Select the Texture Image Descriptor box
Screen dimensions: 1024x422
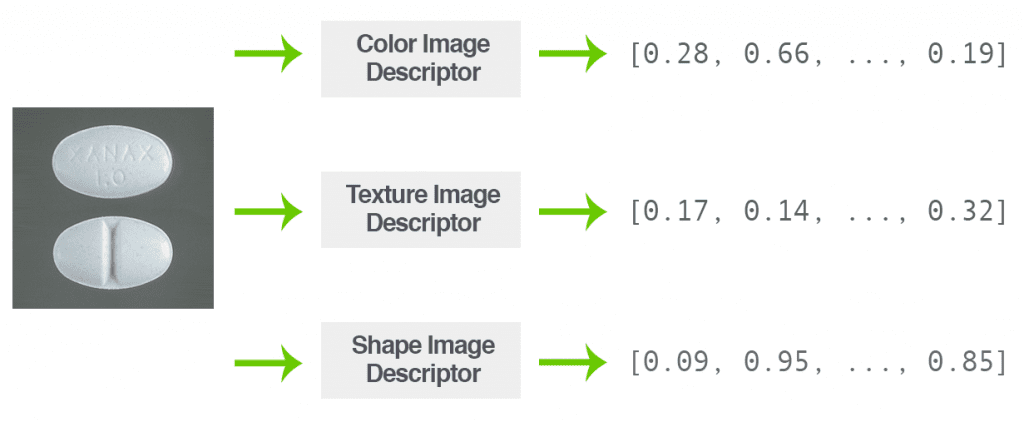tap(421, 209)
